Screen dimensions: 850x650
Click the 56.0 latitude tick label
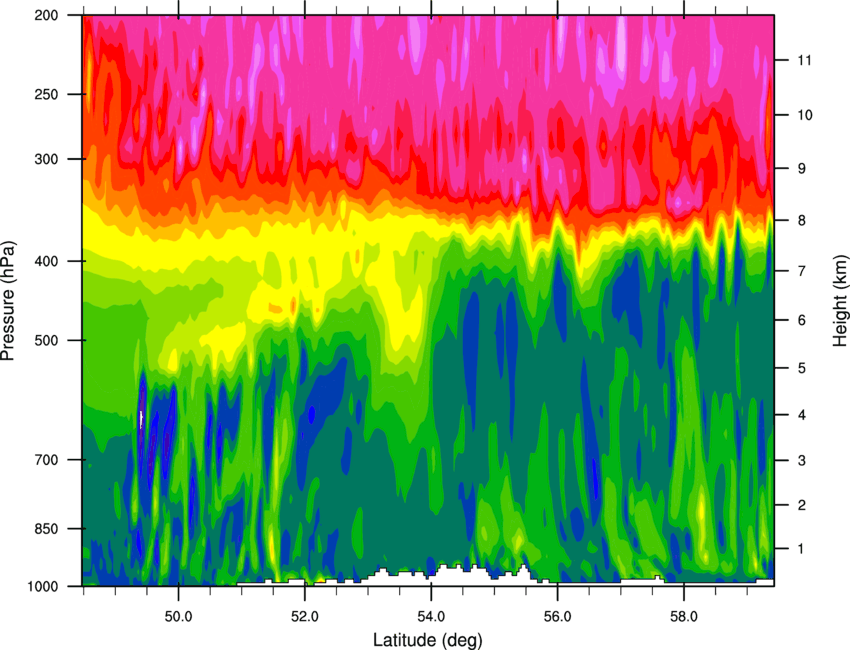pos(557,617)
